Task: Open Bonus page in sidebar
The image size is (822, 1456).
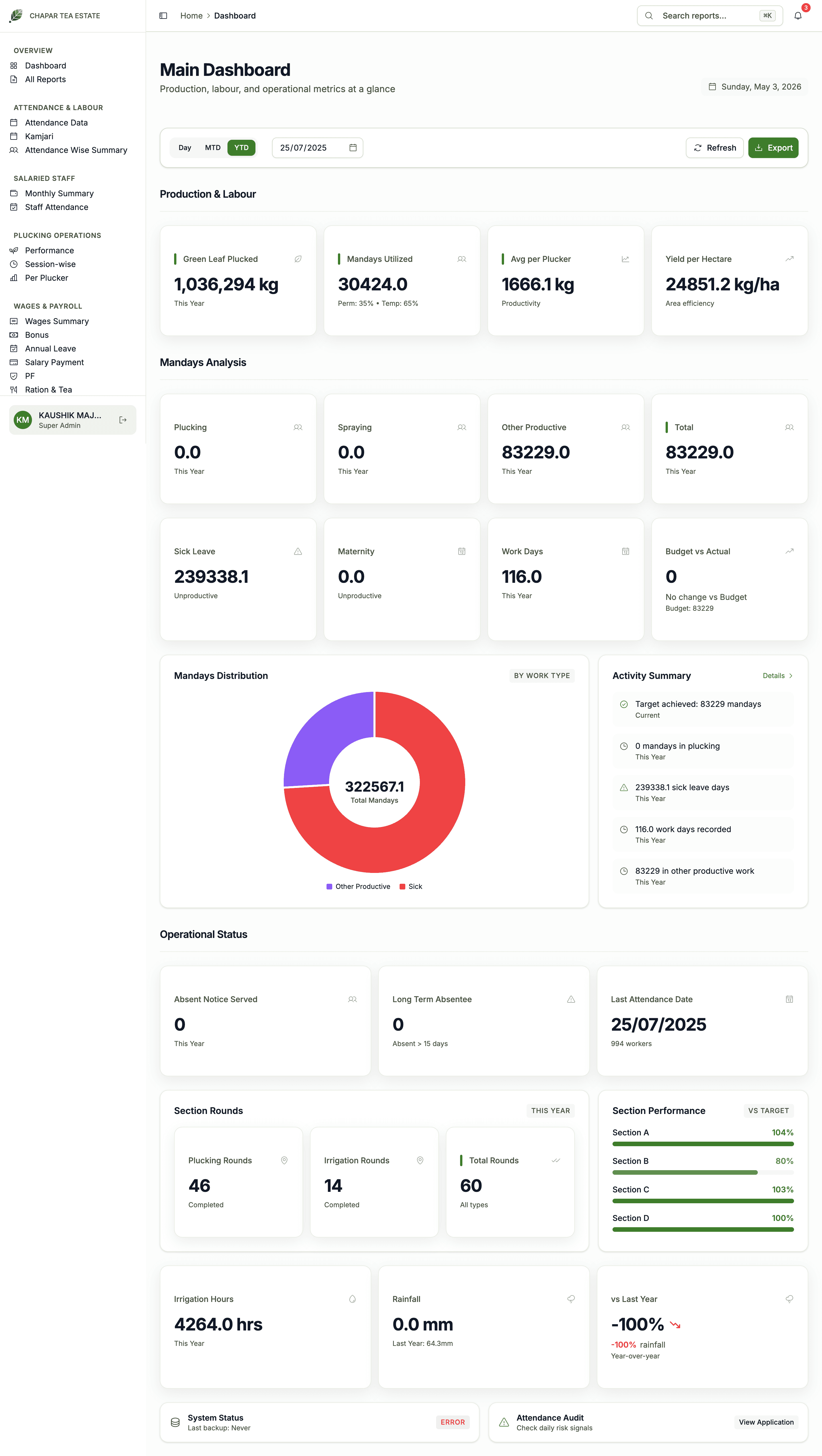Action: tap(37, 335)
